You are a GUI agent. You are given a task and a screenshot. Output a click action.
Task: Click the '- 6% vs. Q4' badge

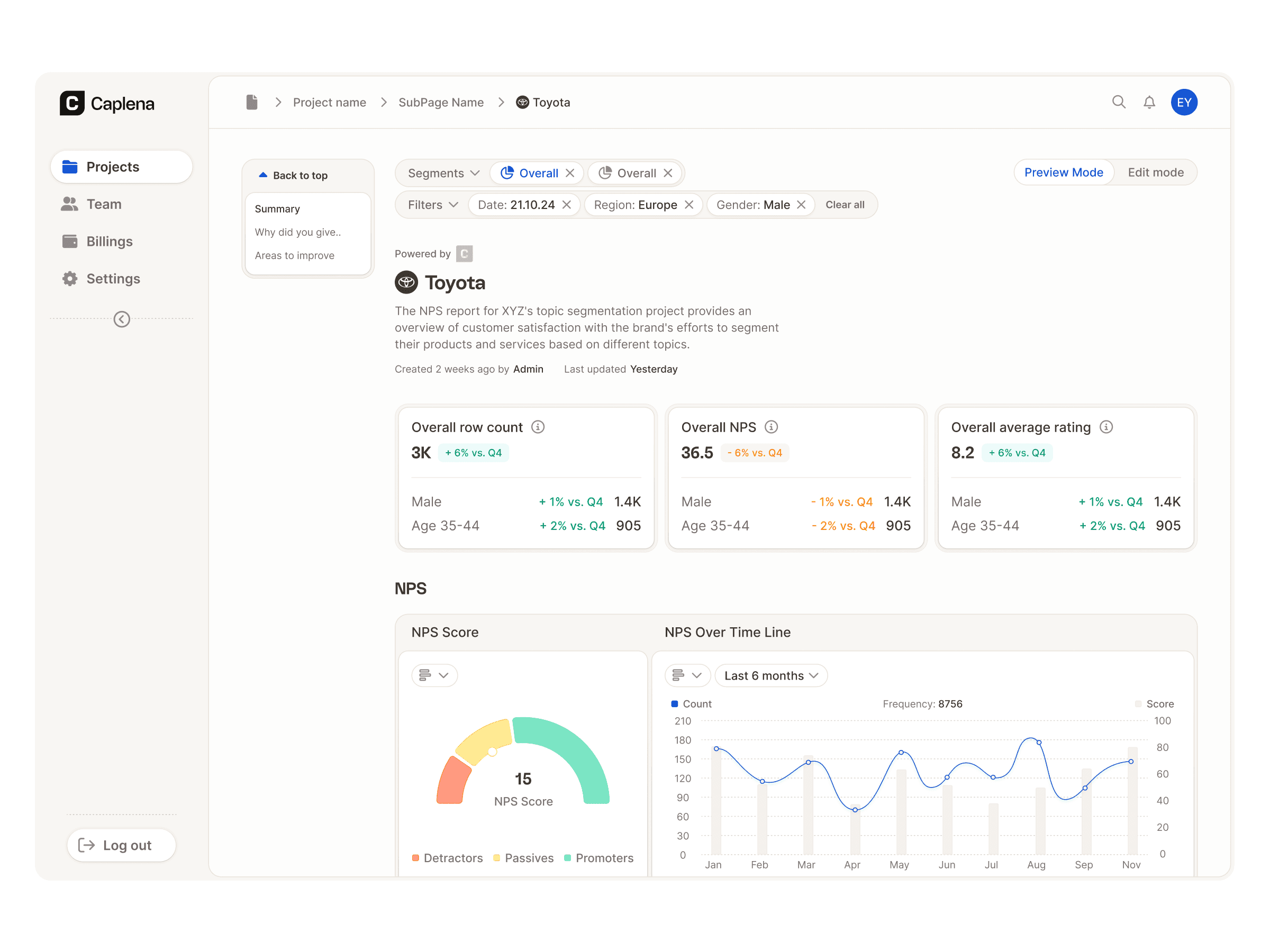pyautogui.click(x=755, y=453)
